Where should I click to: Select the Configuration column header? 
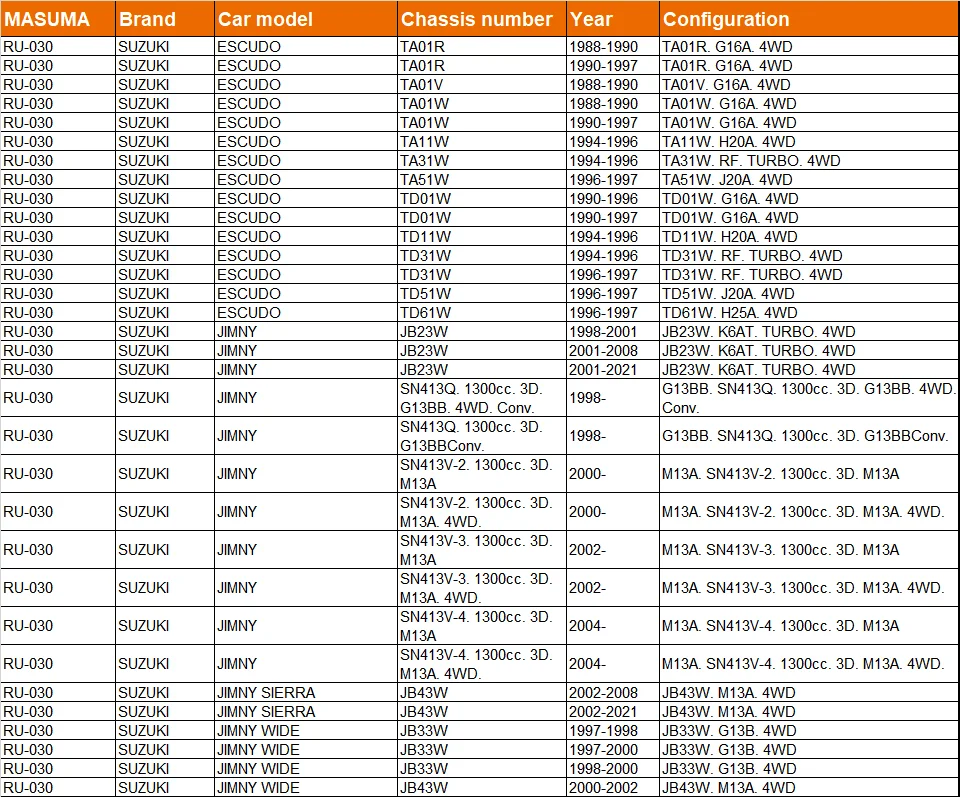[809, 19]
